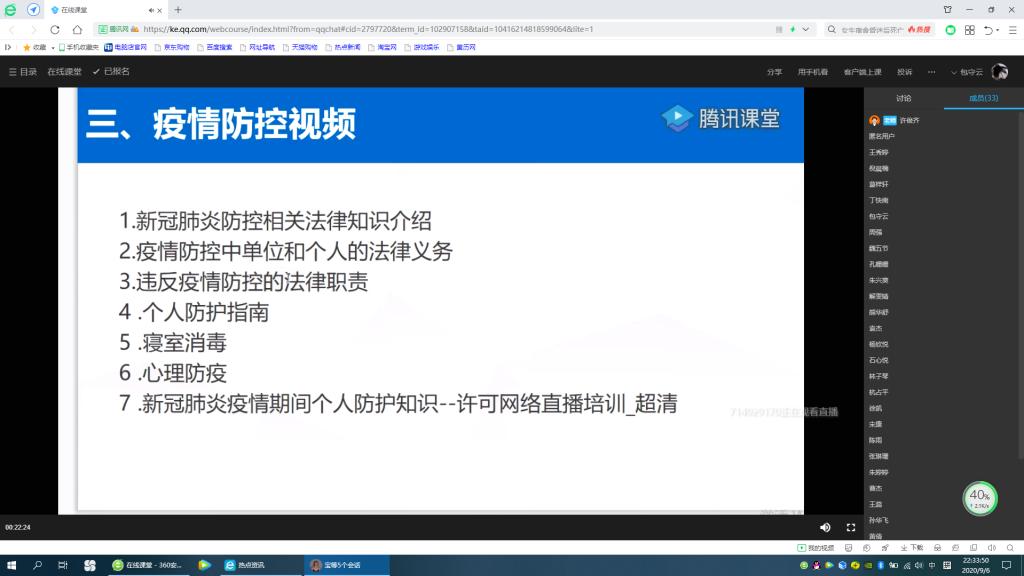Screen dimensions: 1024x576
Task: Enter fullscreen video mode
Action: tap(851, 527)
